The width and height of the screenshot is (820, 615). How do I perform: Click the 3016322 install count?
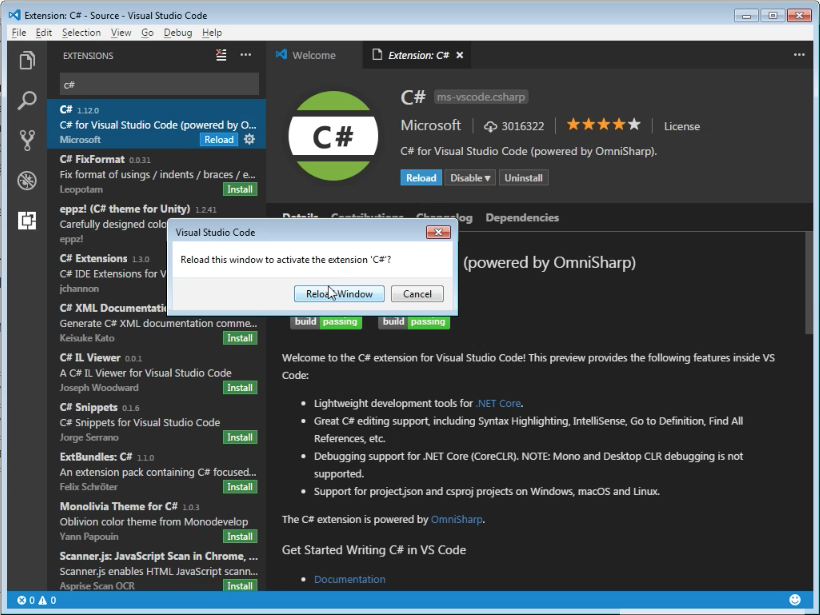(514, 126)
